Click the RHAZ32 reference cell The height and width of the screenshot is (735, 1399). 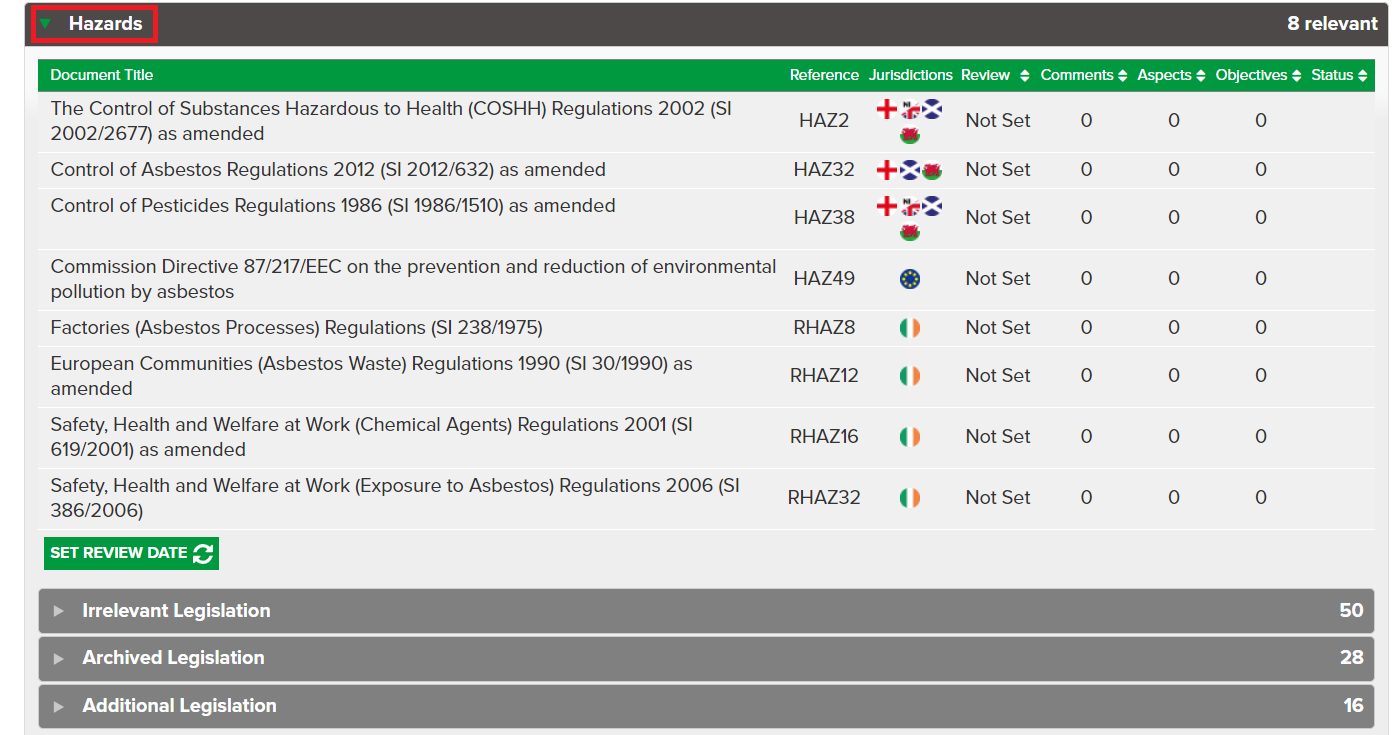pyautogui.click(x=824, y=498)
